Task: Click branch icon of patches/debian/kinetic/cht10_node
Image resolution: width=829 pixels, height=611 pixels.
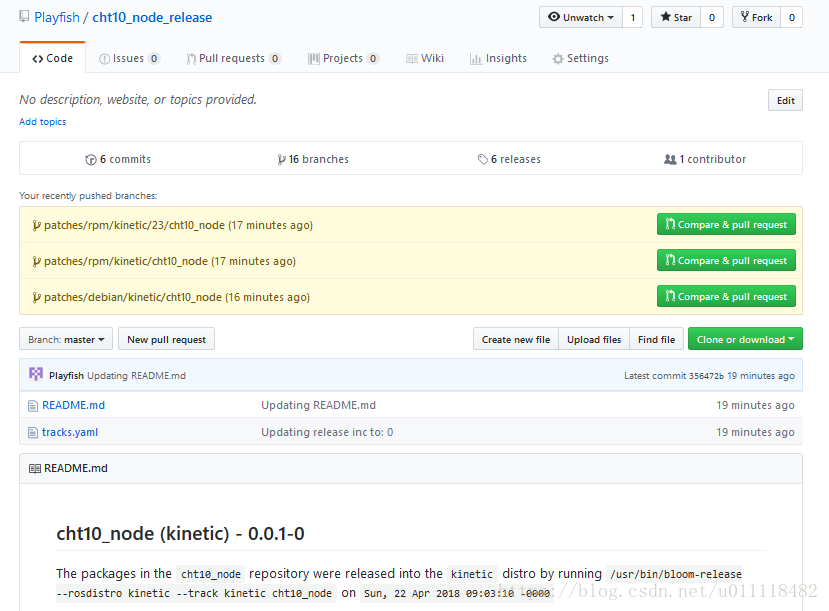Action: (36, 298)
